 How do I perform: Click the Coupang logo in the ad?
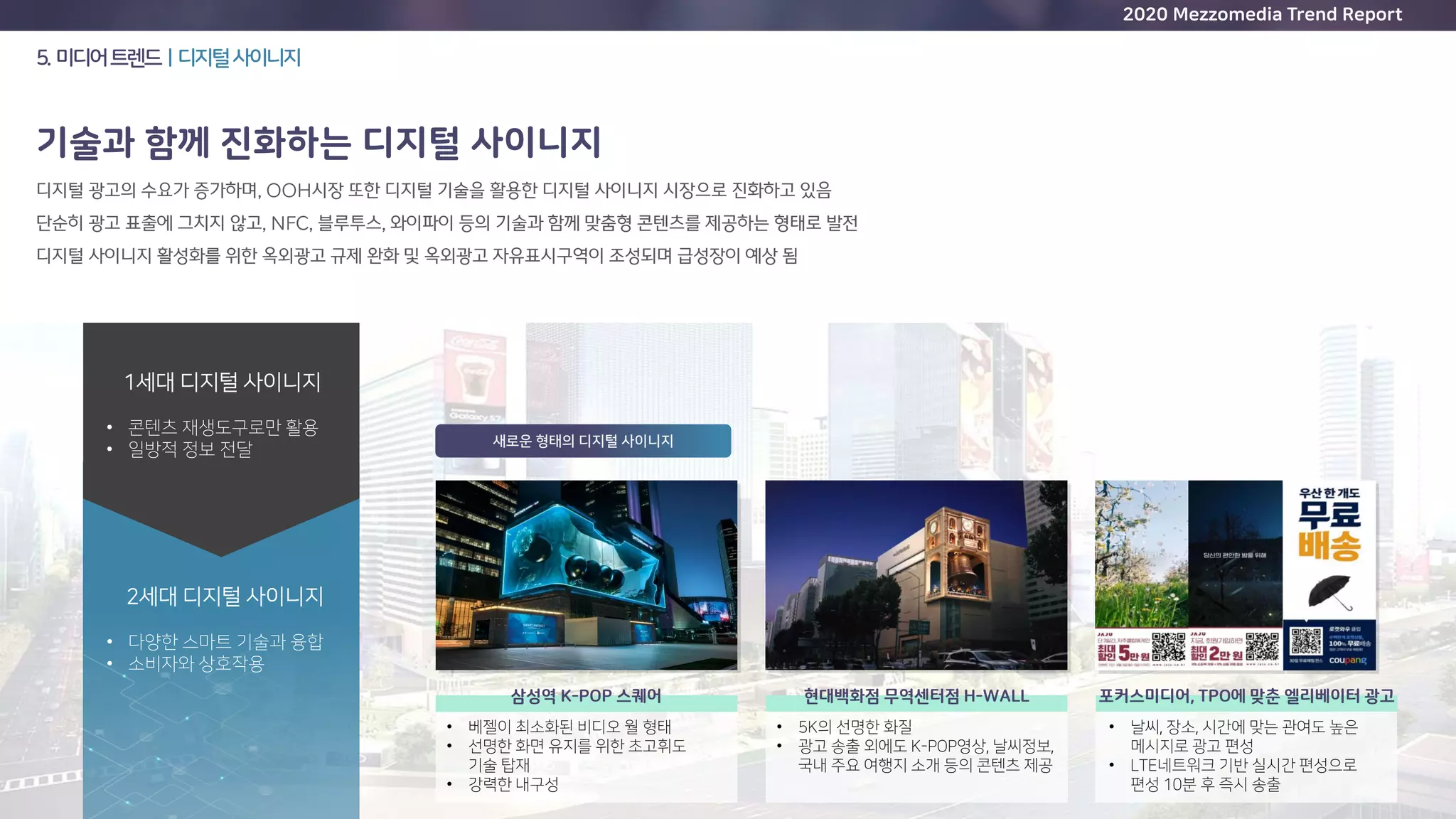point(1348,660)
